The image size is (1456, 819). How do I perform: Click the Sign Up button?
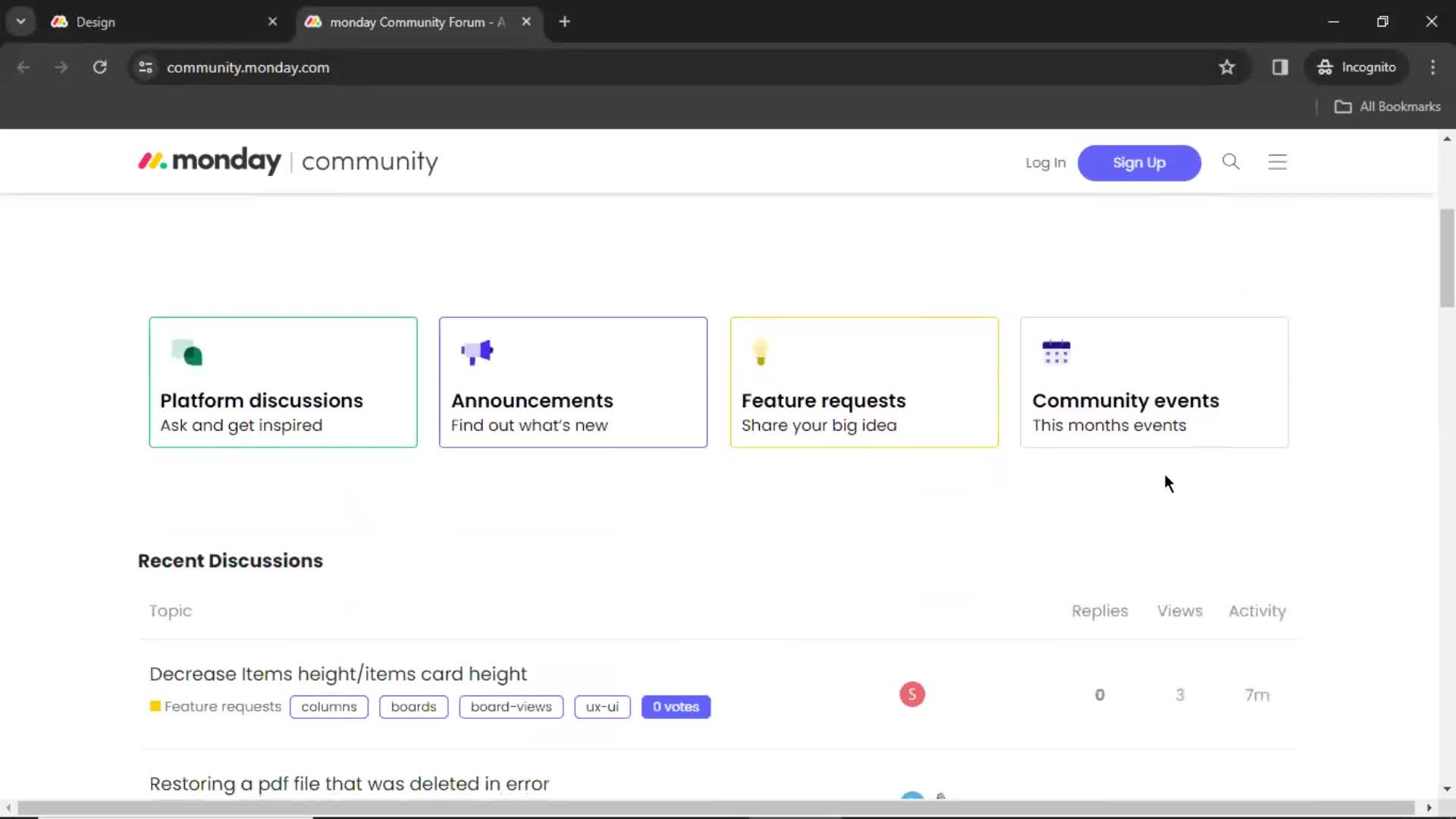click(1139, 162)
